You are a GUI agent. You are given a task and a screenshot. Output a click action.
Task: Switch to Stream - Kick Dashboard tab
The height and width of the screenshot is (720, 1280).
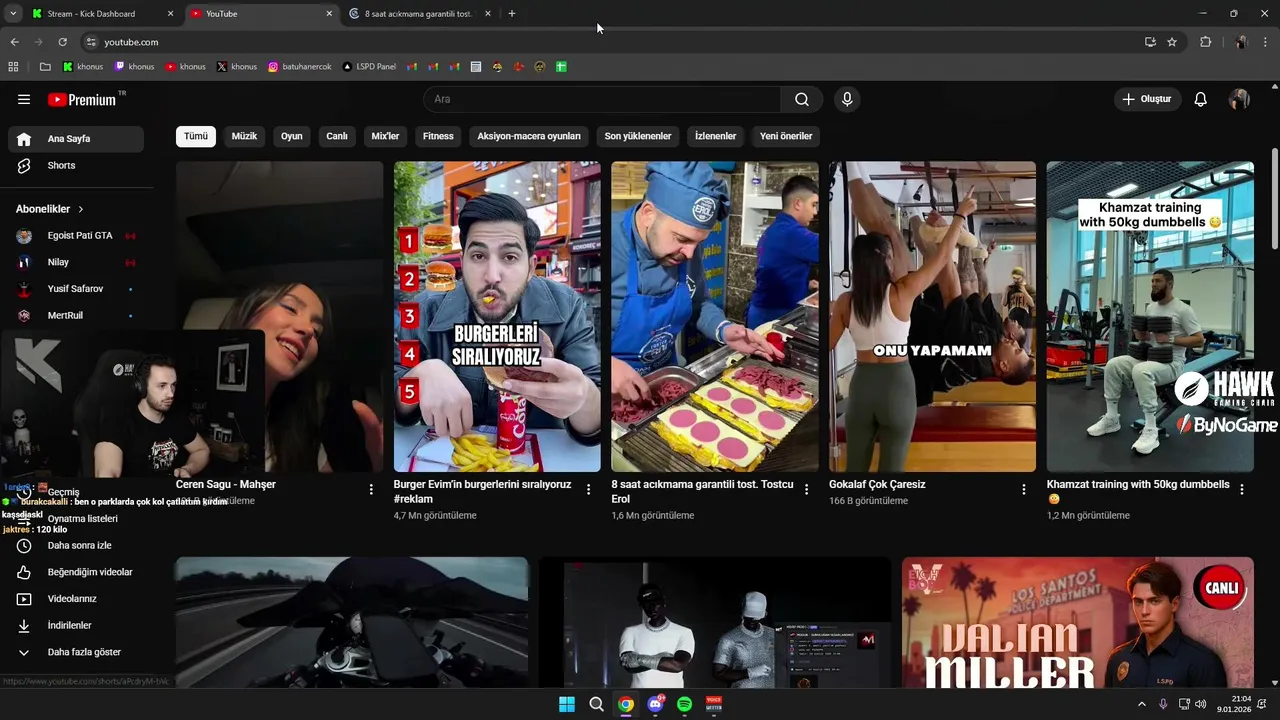[100, 14]
